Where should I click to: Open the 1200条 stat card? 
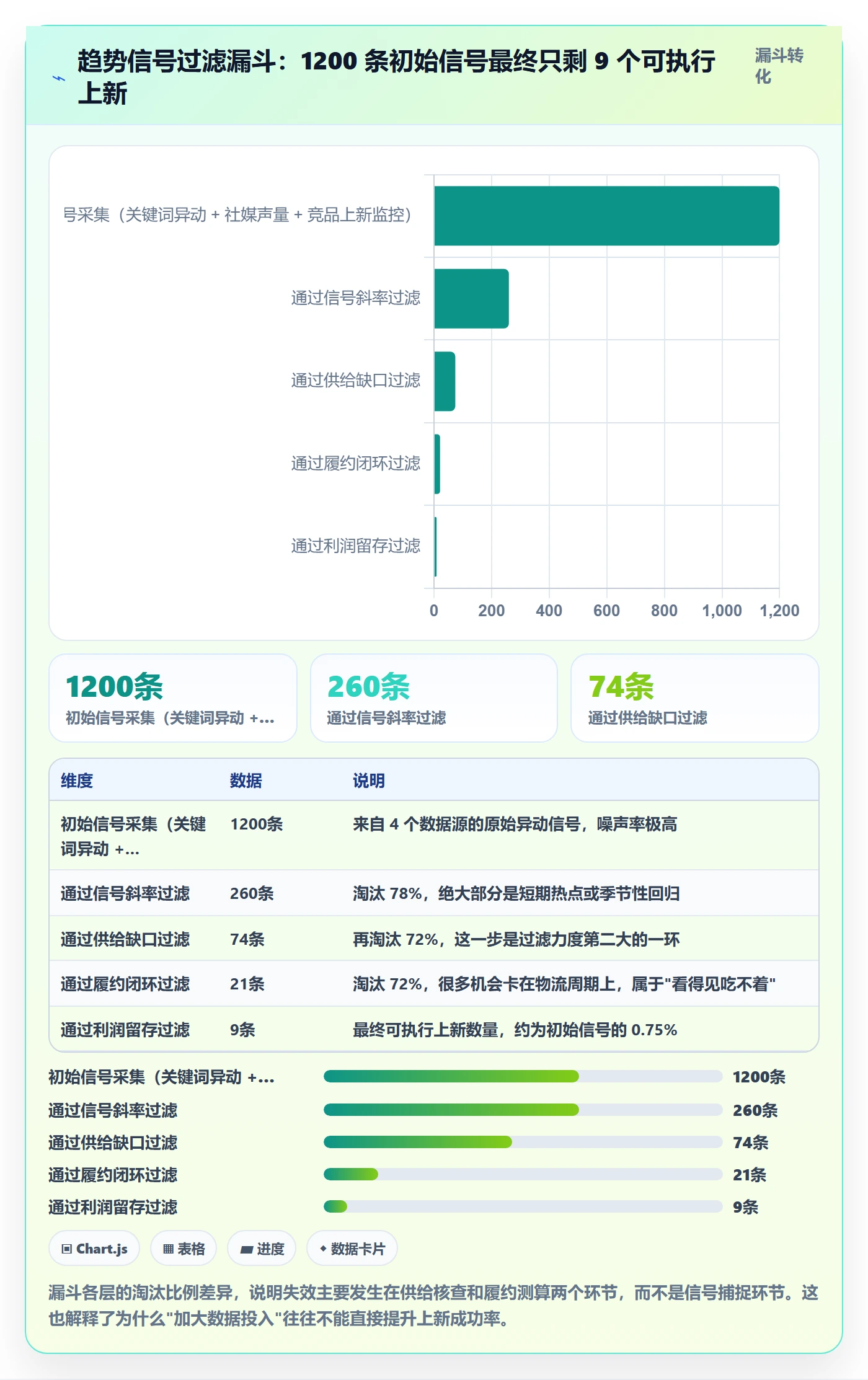[x=173, y=698]
